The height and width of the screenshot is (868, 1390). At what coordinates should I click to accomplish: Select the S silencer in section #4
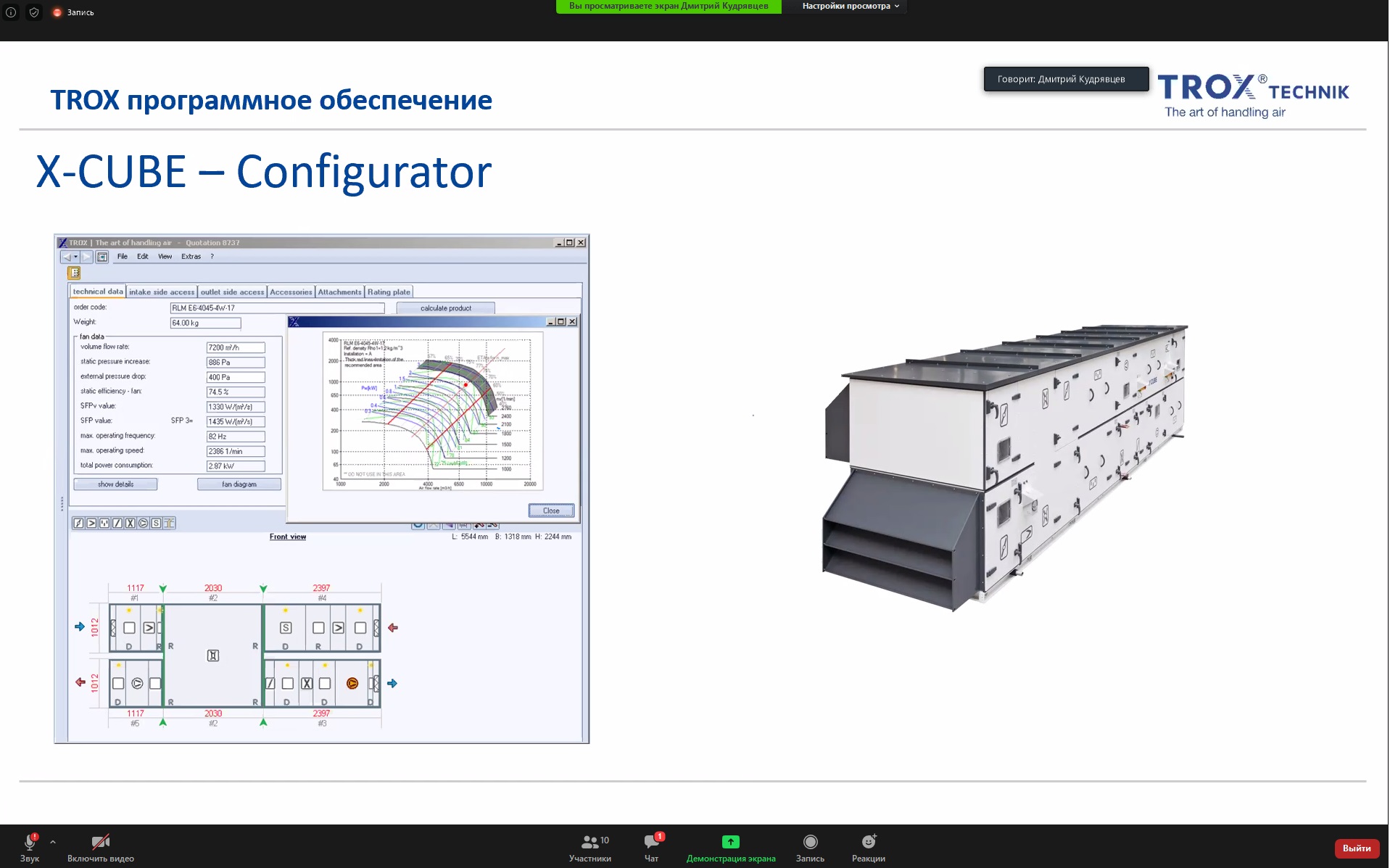286,628
